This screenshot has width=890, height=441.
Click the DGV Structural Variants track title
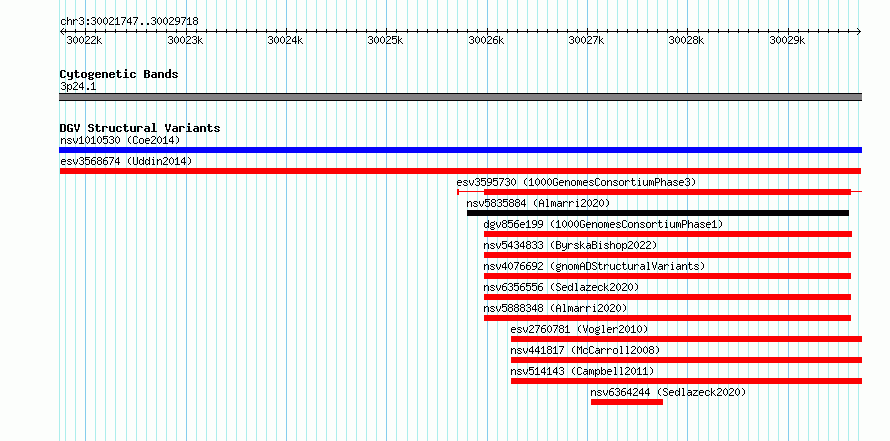coord(140,128)
